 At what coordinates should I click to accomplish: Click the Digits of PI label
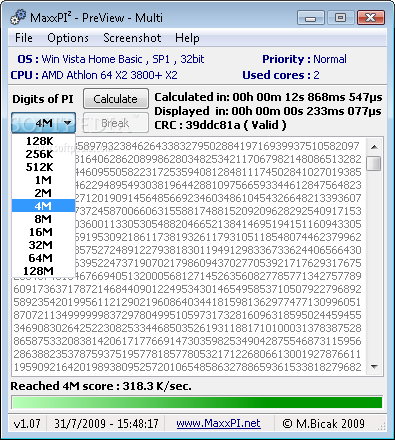point(43,99)
